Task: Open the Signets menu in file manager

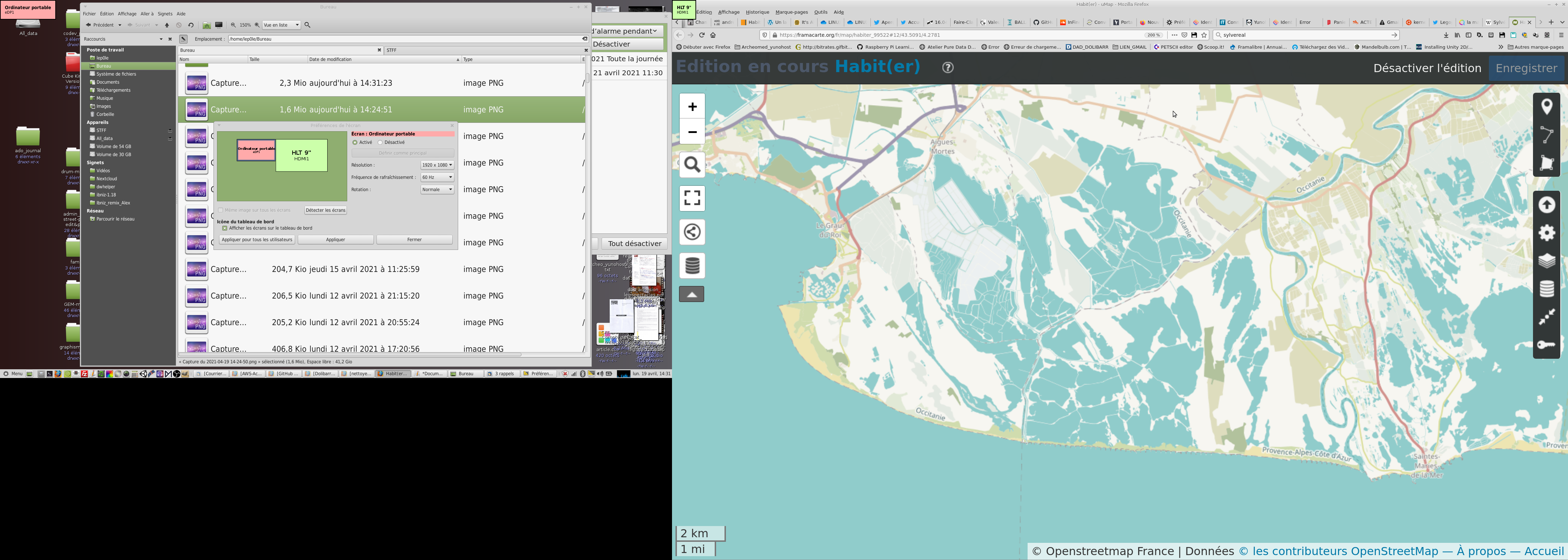Action: [x=165, y=13]
